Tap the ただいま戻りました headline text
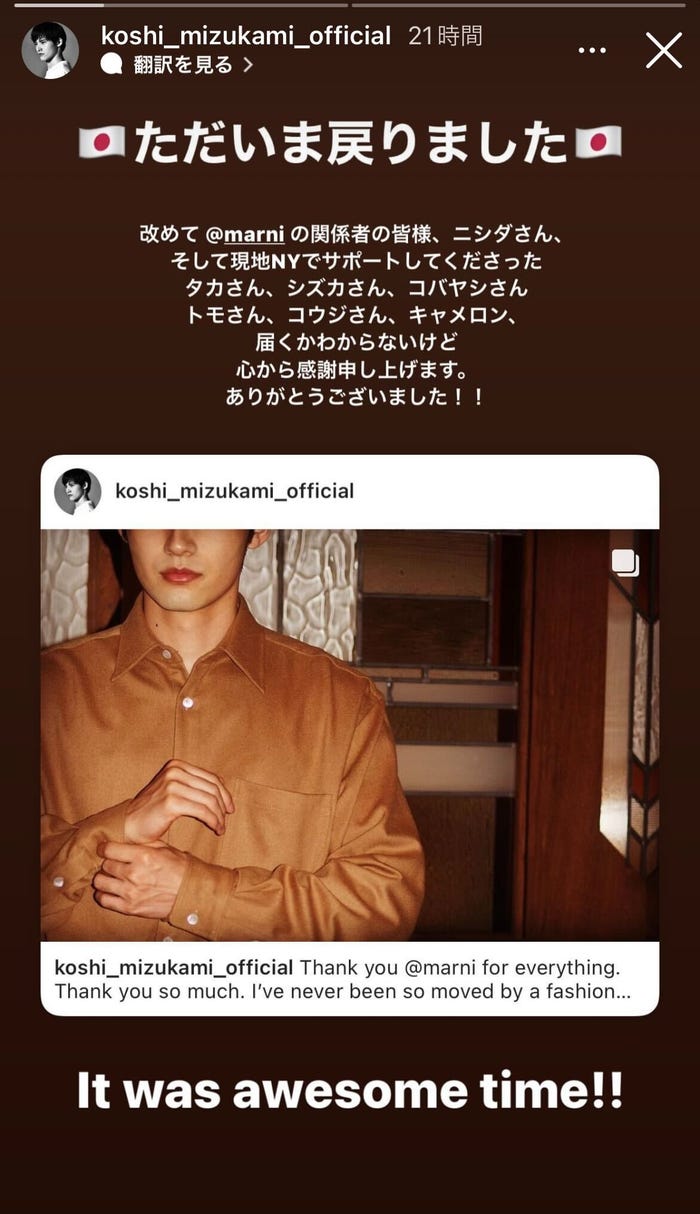Image resolution: width=700 pixels, height=1214 pixels. [x=350, y=143]
